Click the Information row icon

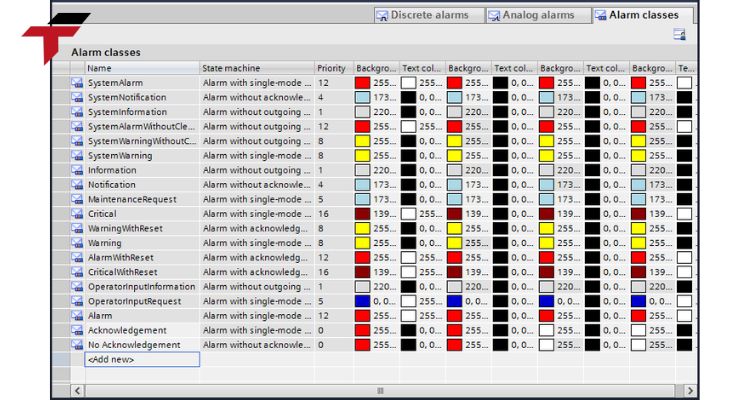tap(77, 170)
